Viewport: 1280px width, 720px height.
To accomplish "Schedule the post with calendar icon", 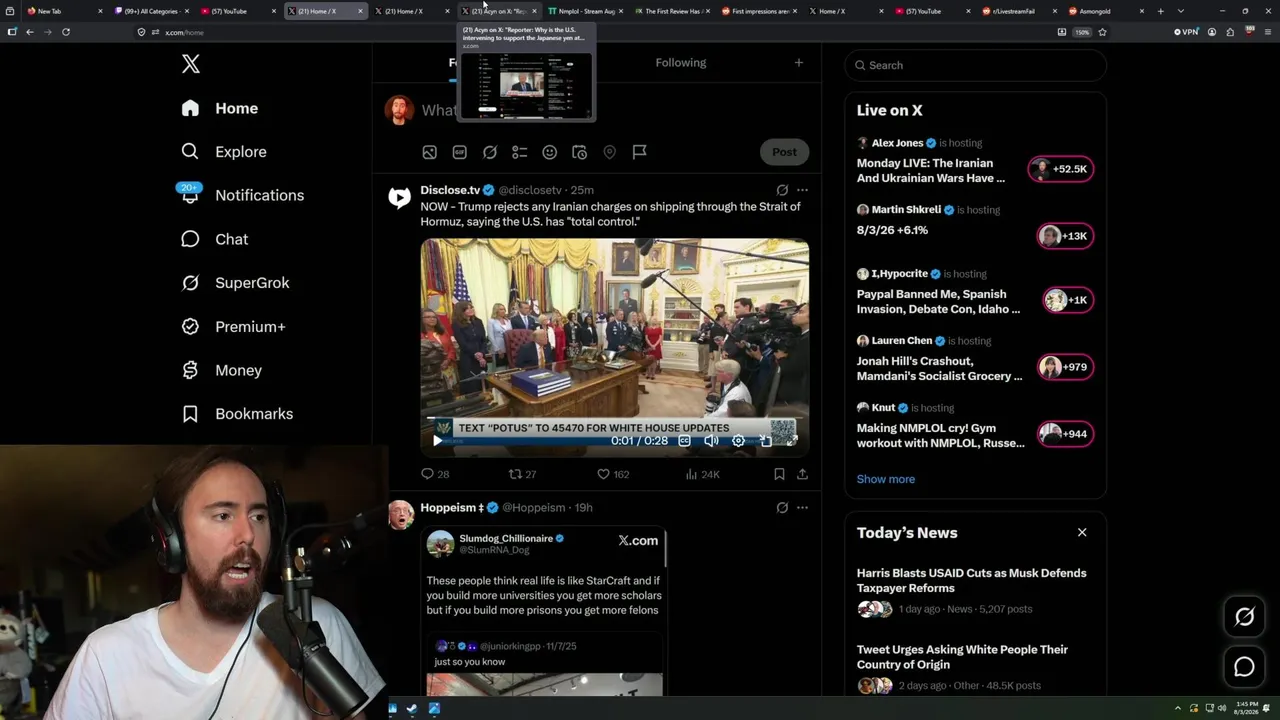I will [x=579, y=152].
